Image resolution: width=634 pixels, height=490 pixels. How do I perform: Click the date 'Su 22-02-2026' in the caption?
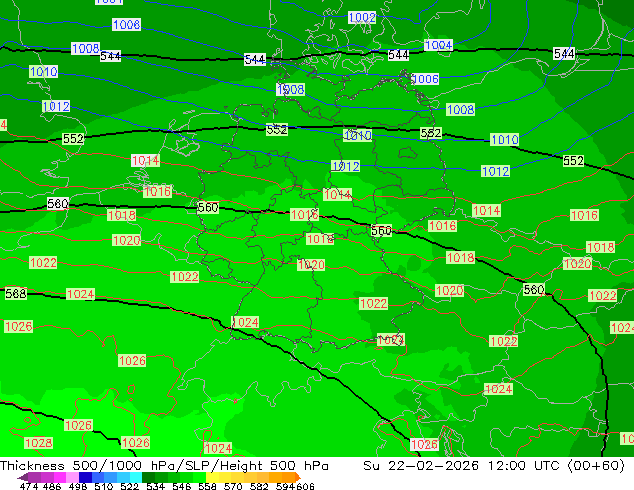pos(421,465)
